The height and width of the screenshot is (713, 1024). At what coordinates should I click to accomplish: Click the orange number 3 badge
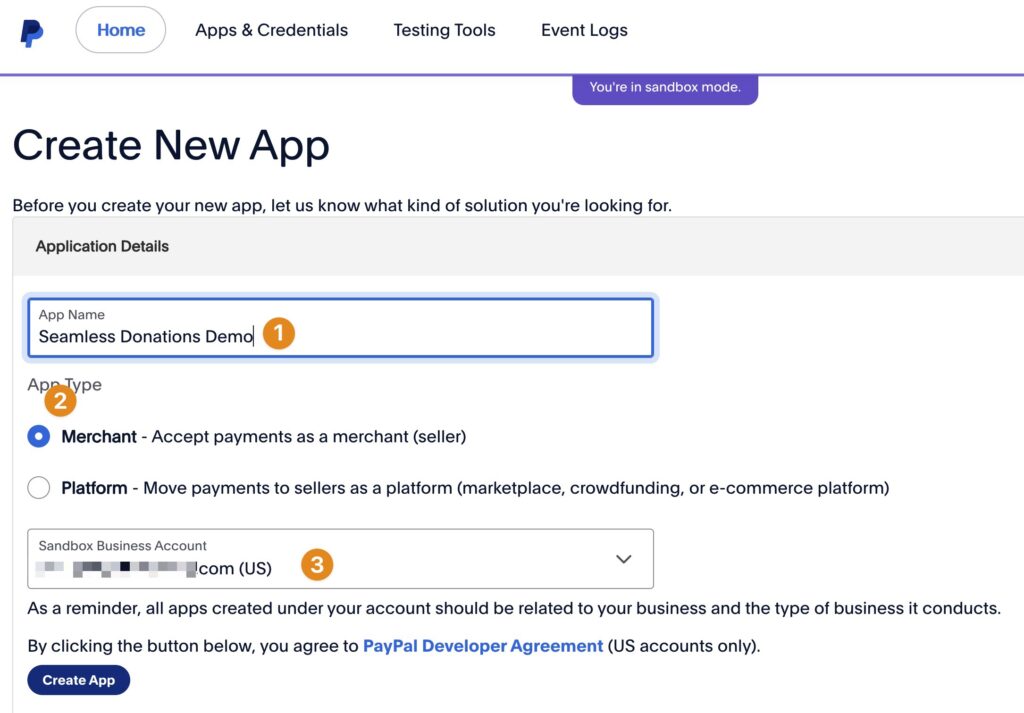(317, 564)
